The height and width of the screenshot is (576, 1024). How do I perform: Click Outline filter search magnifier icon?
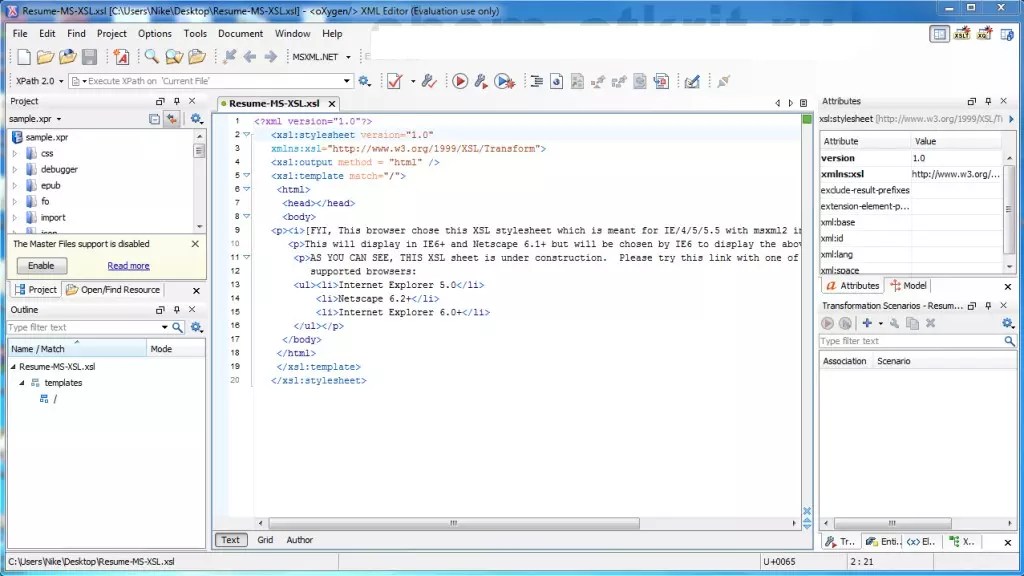coord(177,327)
